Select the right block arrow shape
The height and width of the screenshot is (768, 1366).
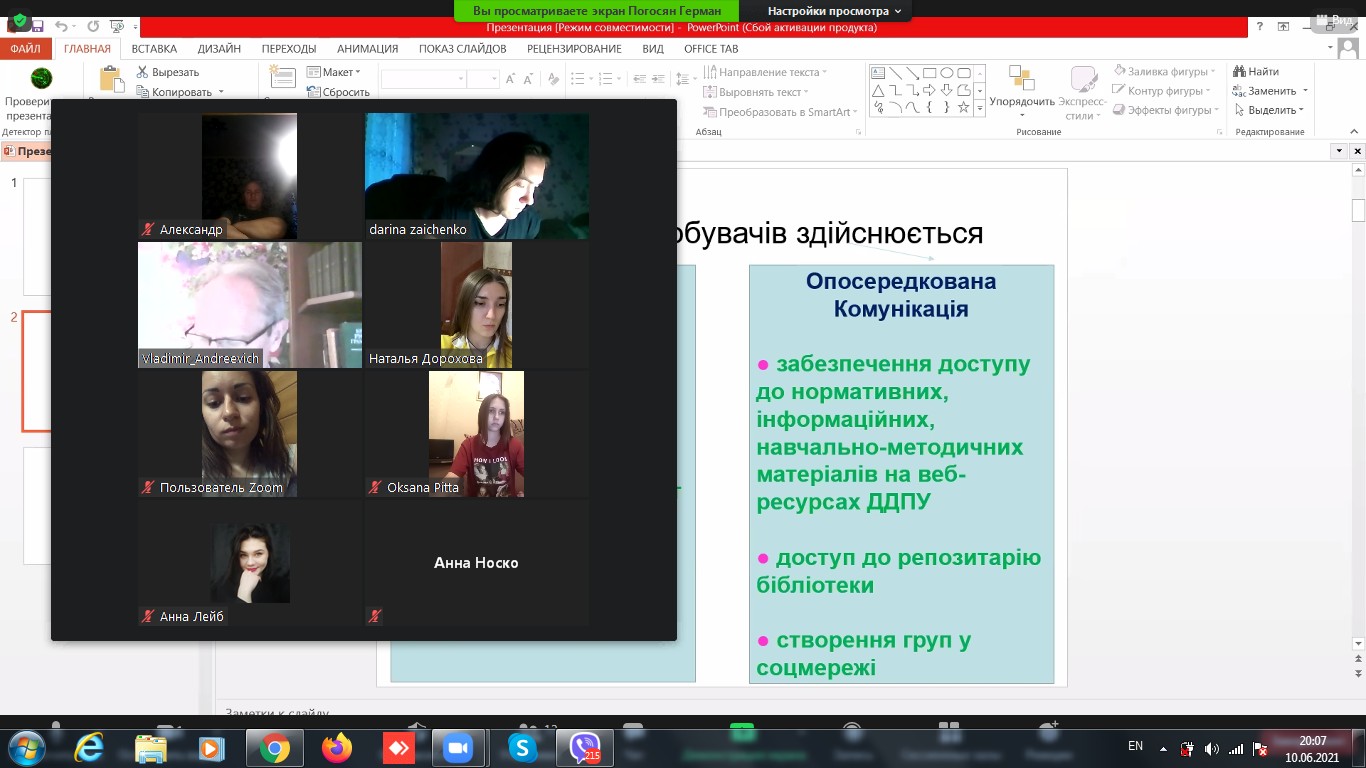pyautogui.click(x=930, y=90)
